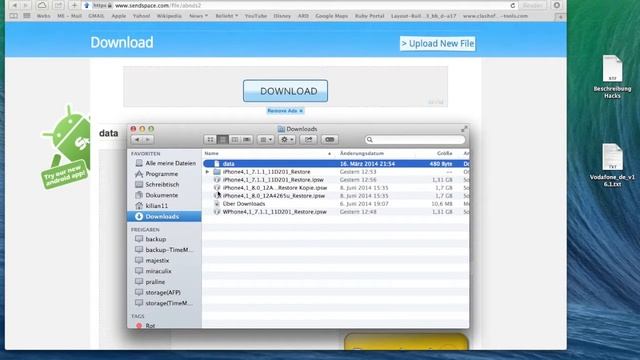Open the Ruby Portal bookmark
This screenshot has height=360, width=640.
click(369, 16)
